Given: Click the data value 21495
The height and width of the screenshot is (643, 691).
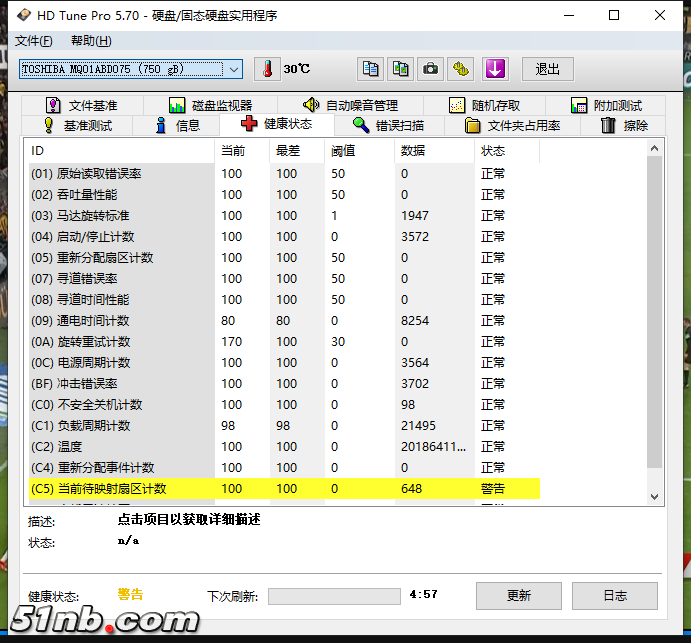Looking at the screenshot, I should (418, 426).
